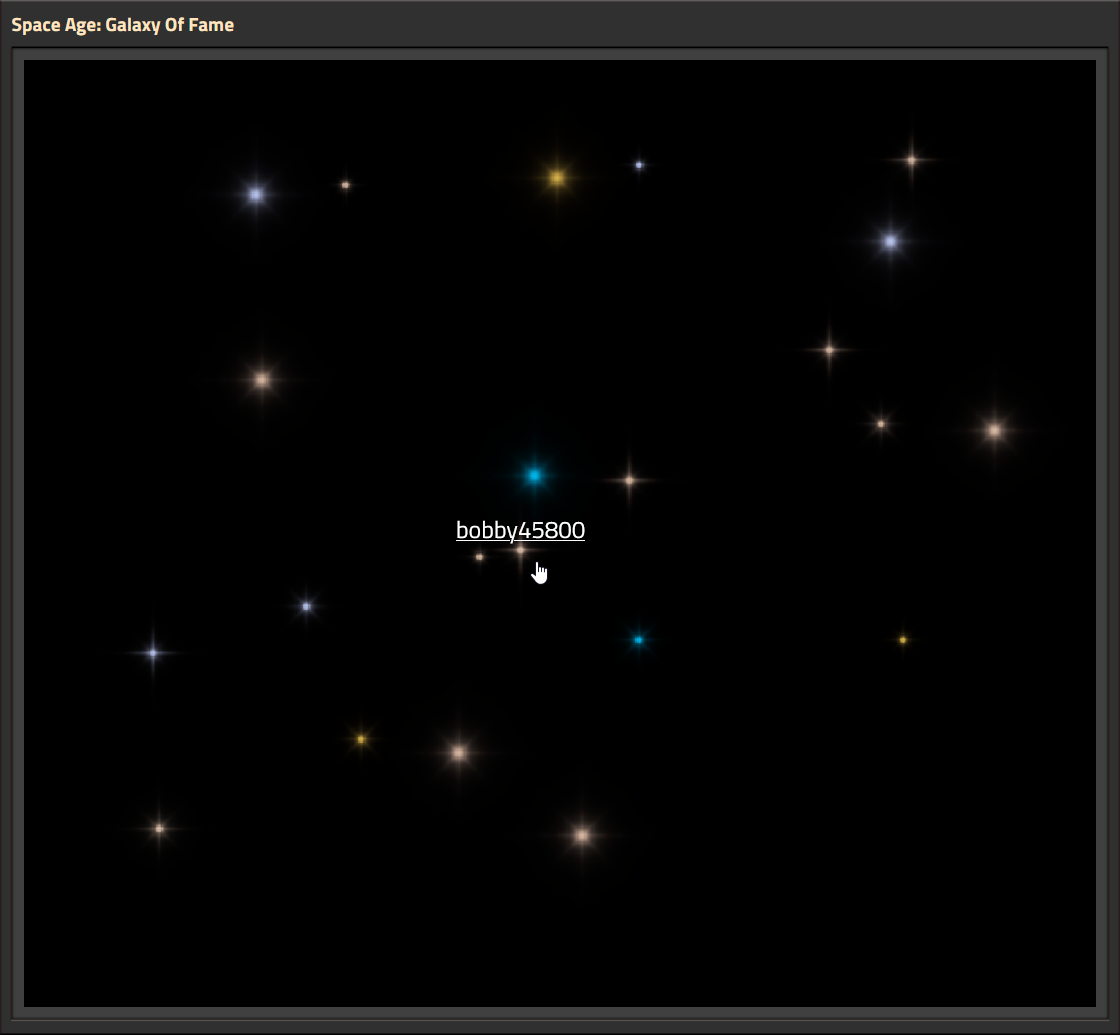Select the large cyan star above bobby45800
Screen dimensions: 1120x1035
(534, 476)
